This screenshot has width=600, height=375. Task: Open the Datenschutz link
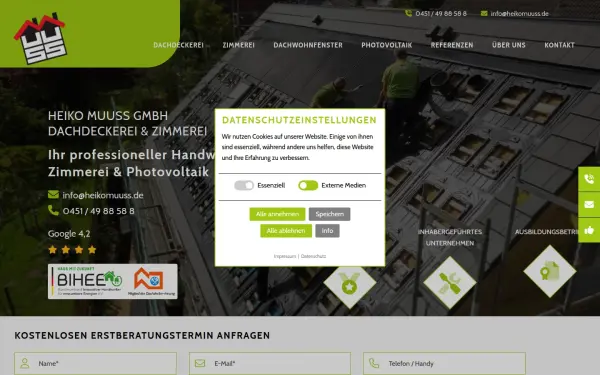pos(313,256)
